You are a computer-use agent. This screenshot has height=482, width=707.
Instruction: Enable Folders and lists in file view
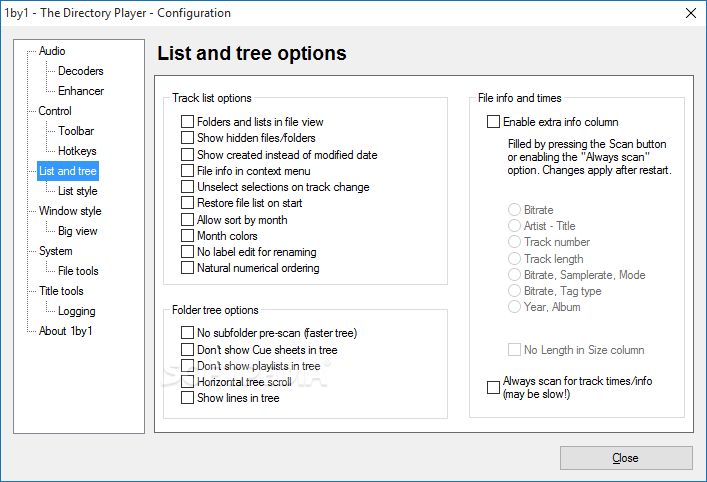click(188, 122)
